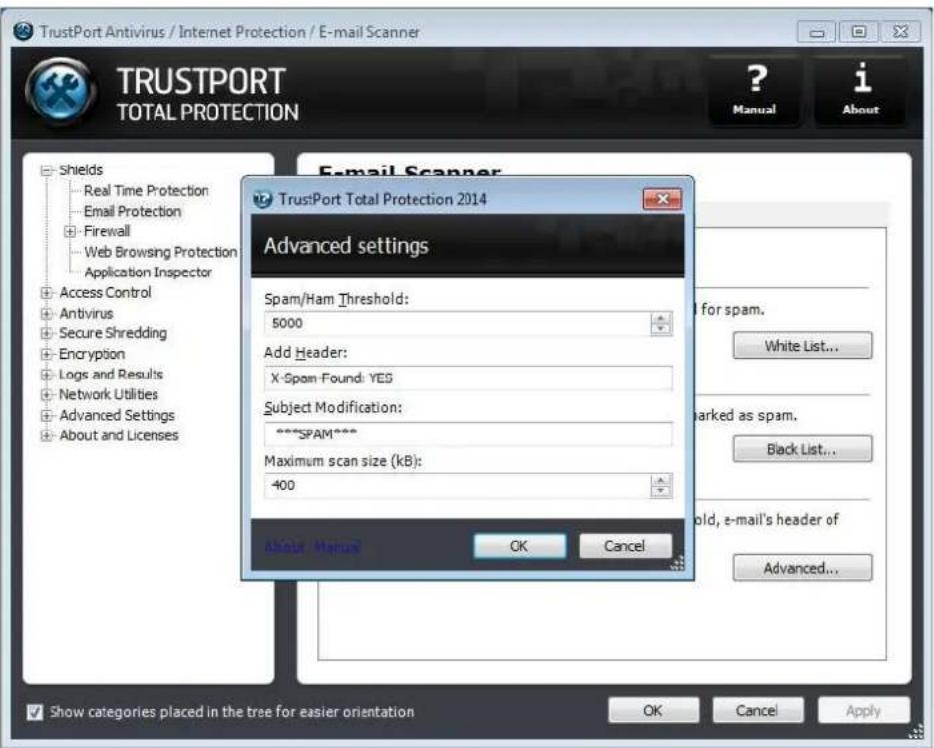934x748 pixels.
Task: Open the Black List button
Action: [x=802, y=449]
